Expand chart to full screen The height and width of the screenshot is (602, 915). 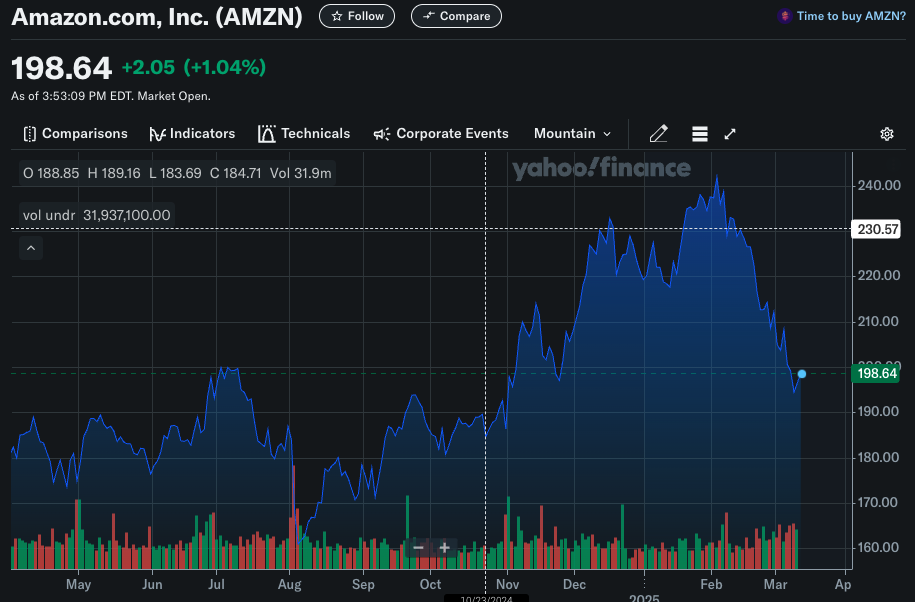[731, 133]
